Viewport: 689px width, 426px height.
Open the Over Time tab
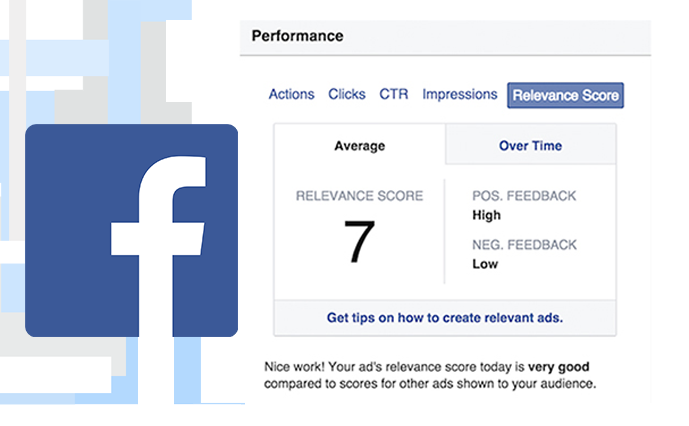coord(530,146)
